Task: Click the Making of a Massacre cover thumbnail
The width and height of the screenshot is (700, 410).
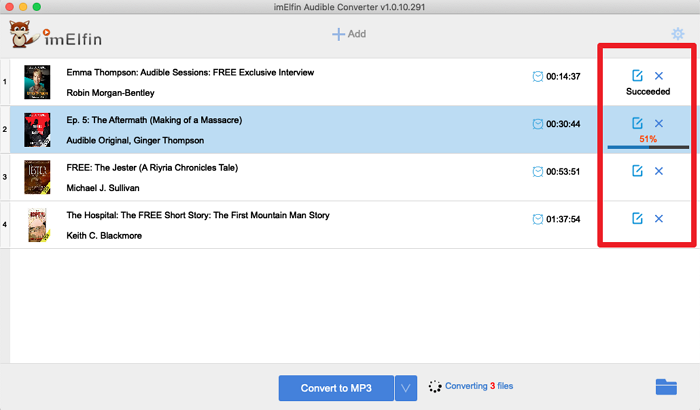Action: click(37, 130)
